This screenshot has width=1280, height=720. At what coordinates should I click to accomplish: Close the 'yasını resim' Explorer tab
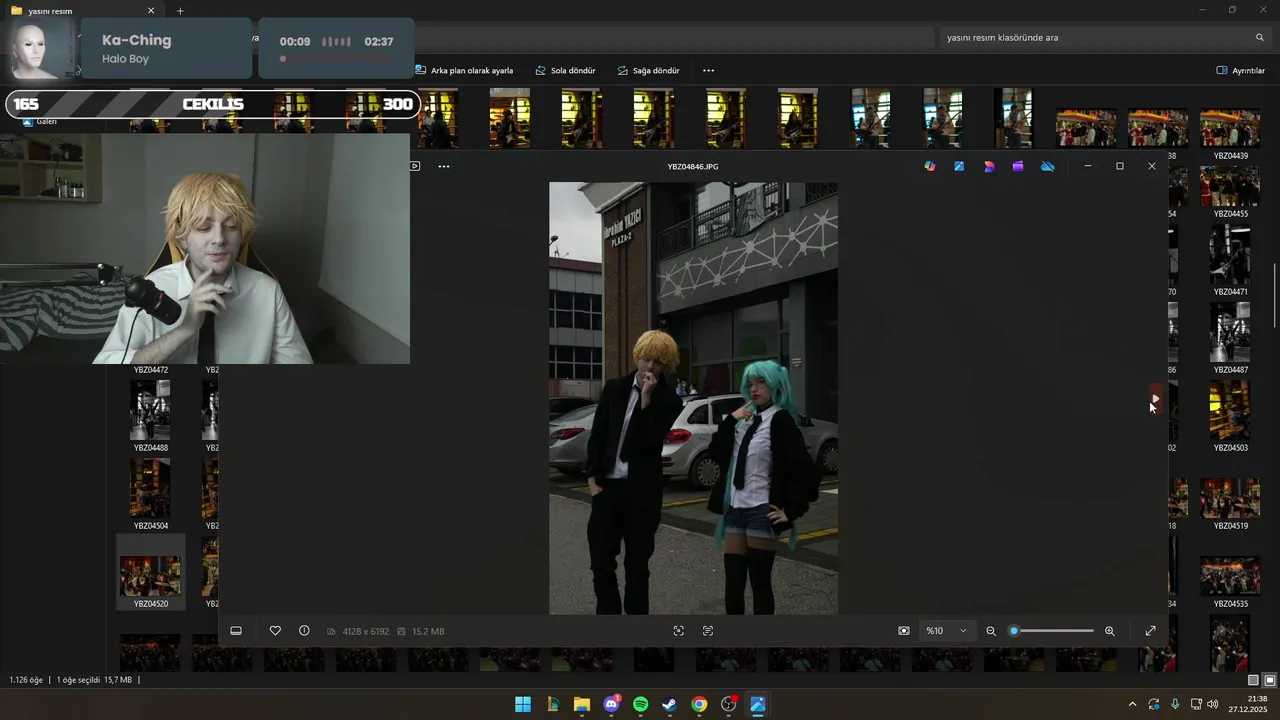point(151,10)
